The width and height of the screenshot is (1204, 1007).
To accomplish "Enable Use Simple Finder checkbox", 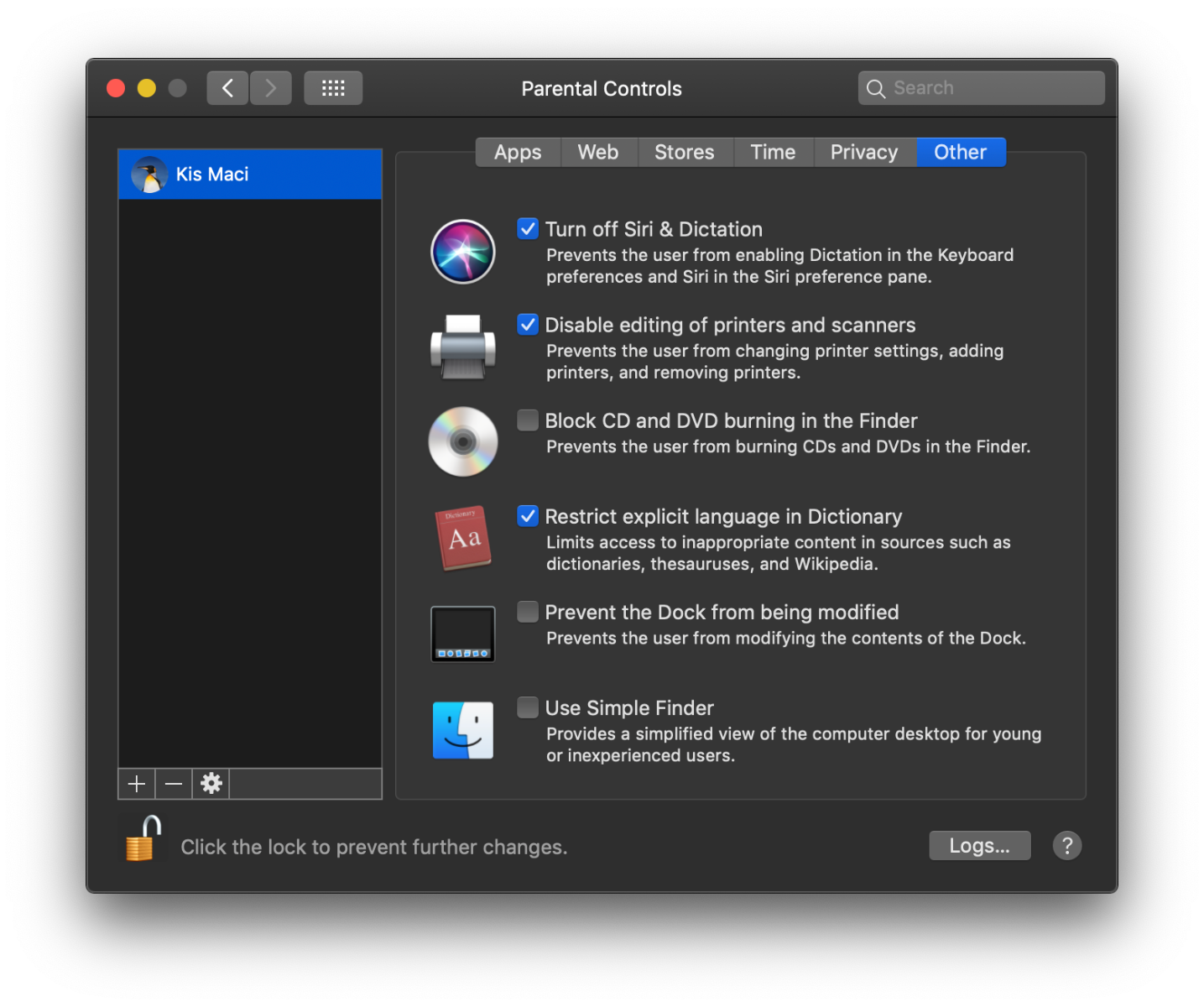I will pyautogui.click(x=528, y=707).
